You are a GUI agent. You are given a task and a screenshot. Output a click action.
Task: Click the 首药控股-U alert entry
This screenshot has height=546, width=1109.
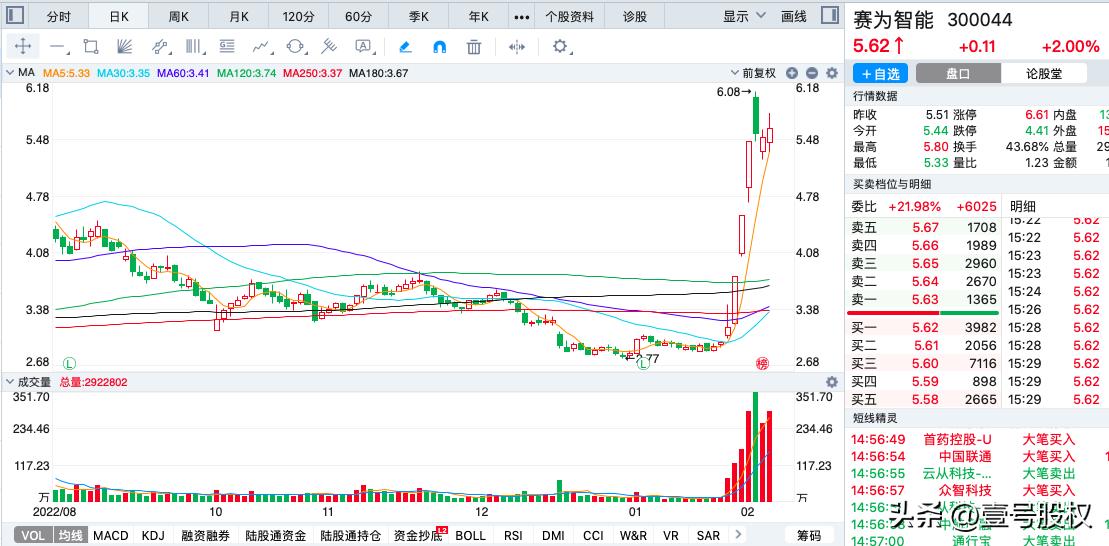click(x=958, y=439)
